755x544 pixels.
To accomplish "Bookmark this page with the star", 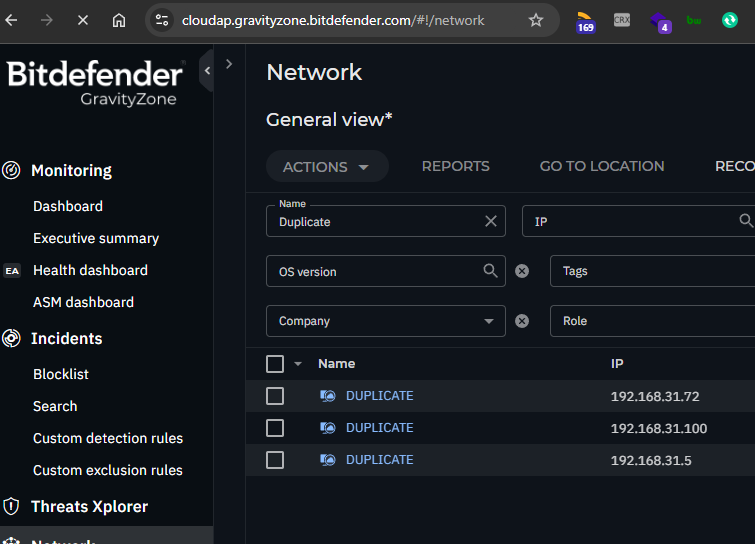I will [535, 20].
